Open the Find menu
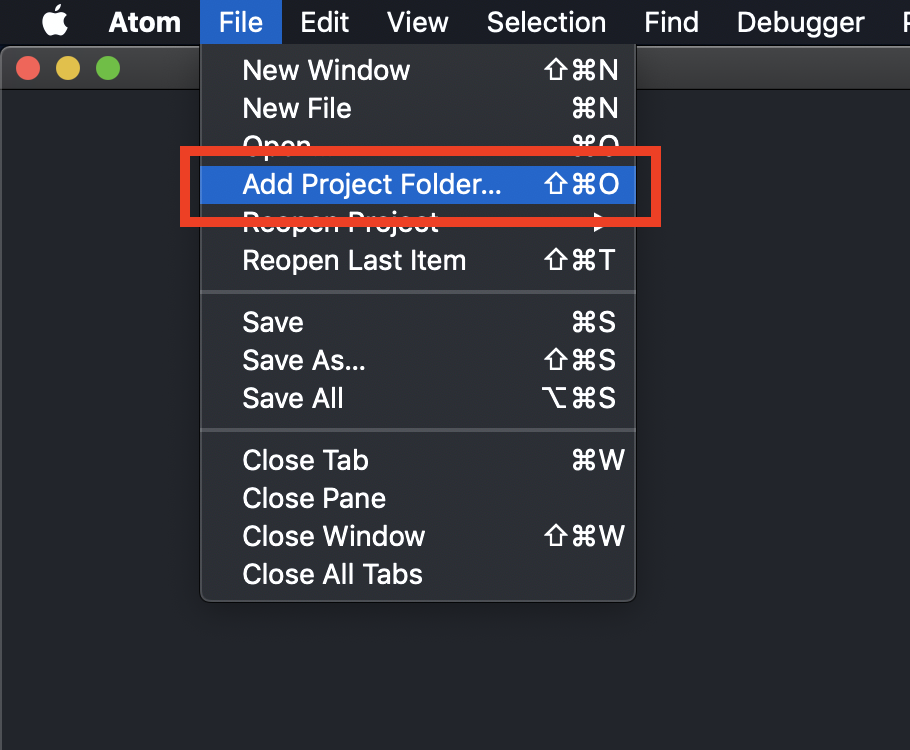The width and height of the screenshot is (910, 750). coord(671,22)
